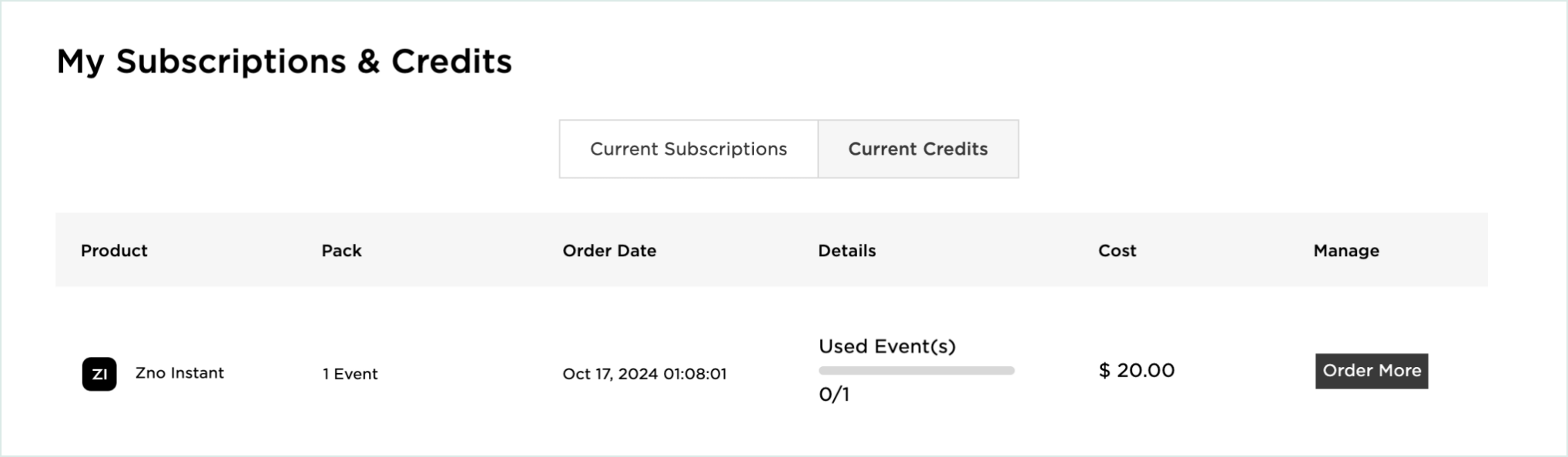Image resolution: width=1568 pixels, height=457 pixels.
Task: Click the Order More button
Action: 1372,371
